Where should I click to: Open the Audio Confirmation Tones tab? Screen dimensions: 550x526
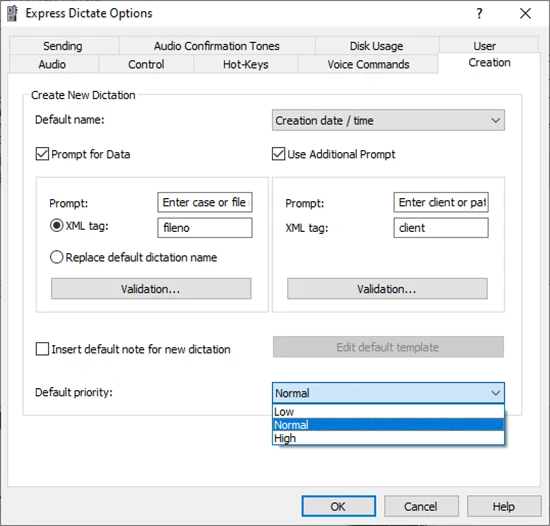pyautogui.click(x=217, y=46)
